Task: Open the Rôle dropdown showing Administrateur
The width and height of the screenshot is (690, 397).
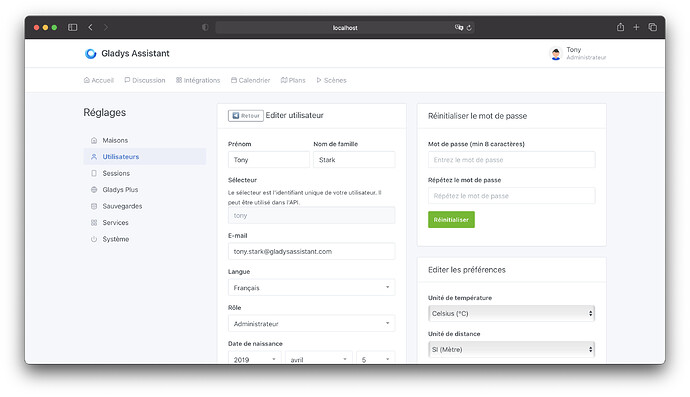Action: click(x=312, y=323)
